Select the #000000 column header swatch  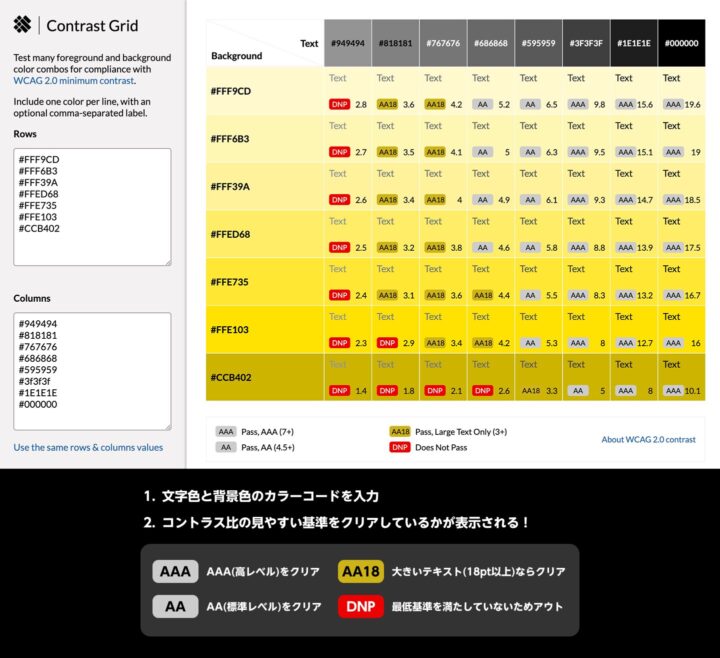[681, 43]
